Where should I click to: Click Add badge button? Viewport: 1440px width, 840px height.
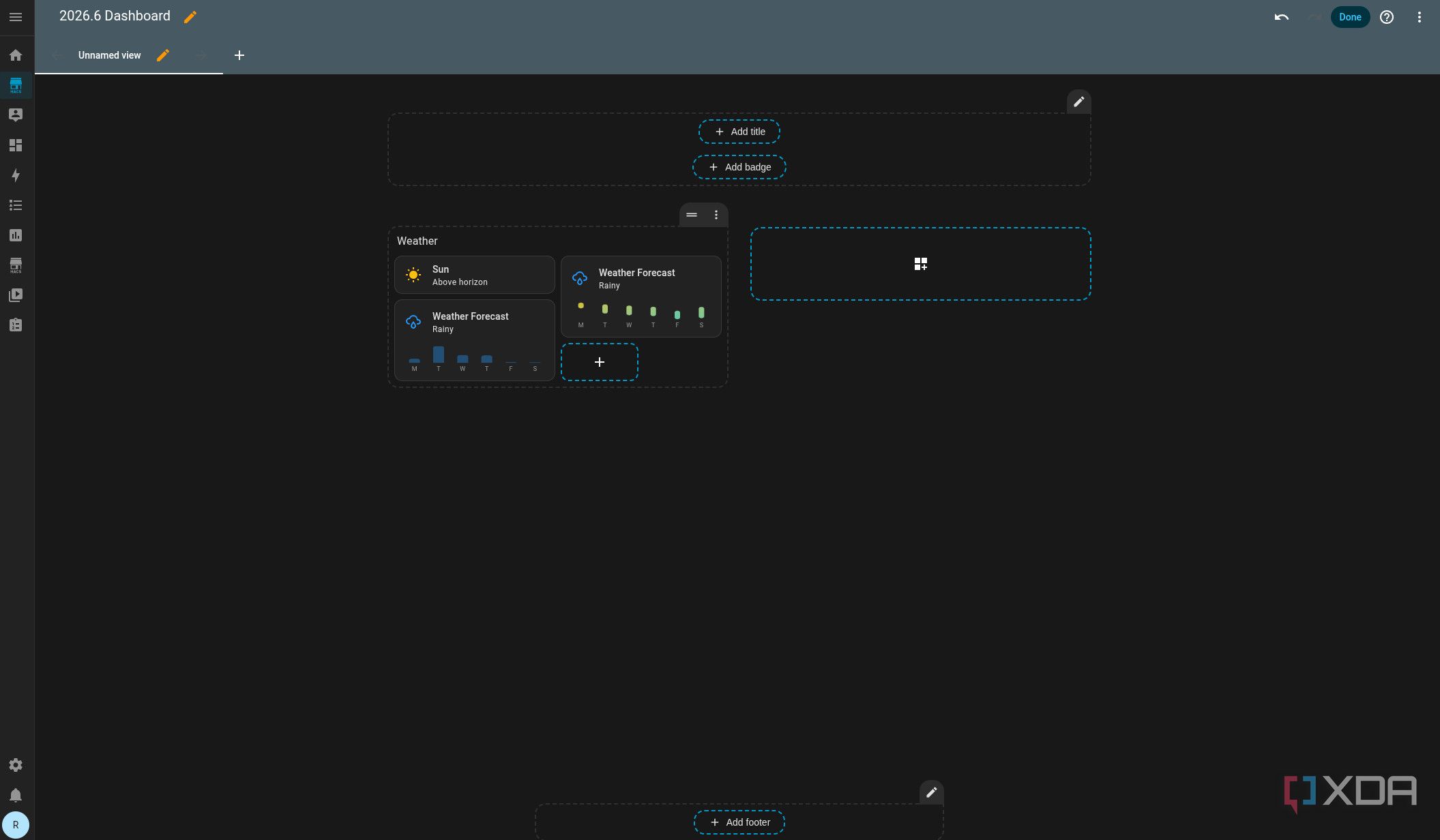(x=739, y=167)
